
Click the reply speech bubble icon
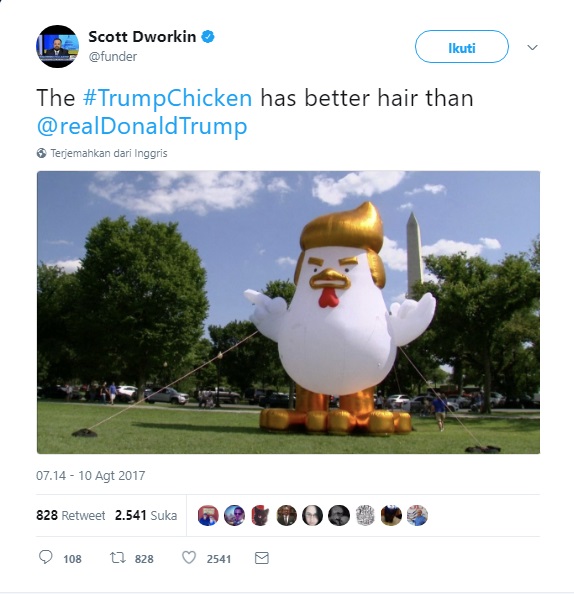coord(46,557)
